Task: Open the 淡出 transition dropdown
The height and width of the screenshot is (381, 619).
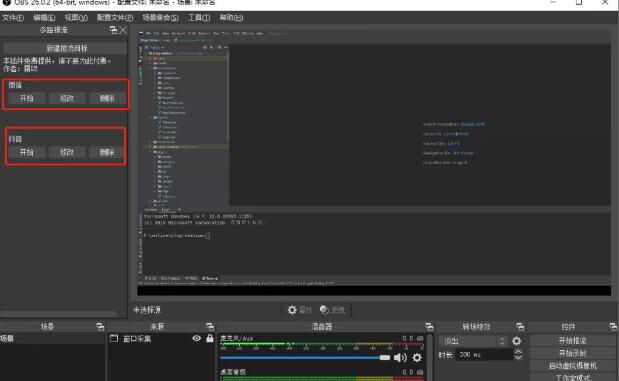Action: pyautogui.click(x=472, y=341)
